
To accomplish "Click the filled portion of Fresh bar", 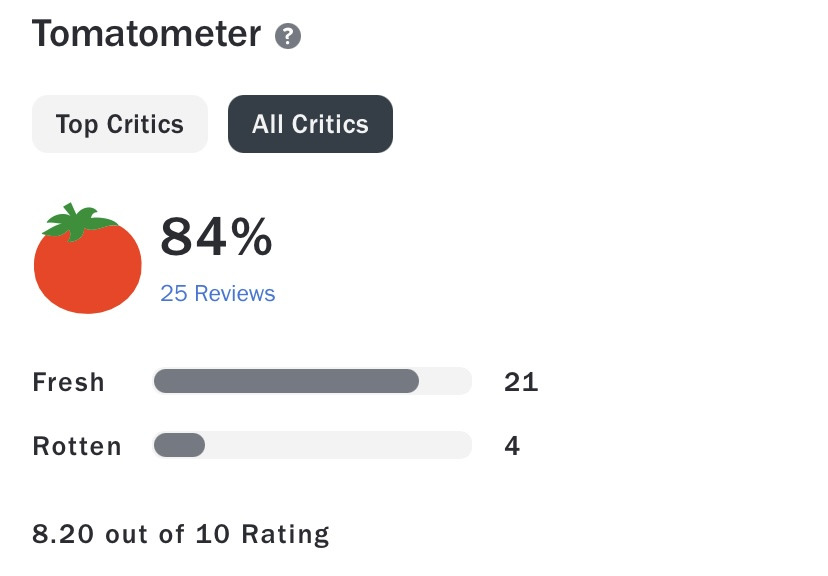I will click(x=286, y=381).
